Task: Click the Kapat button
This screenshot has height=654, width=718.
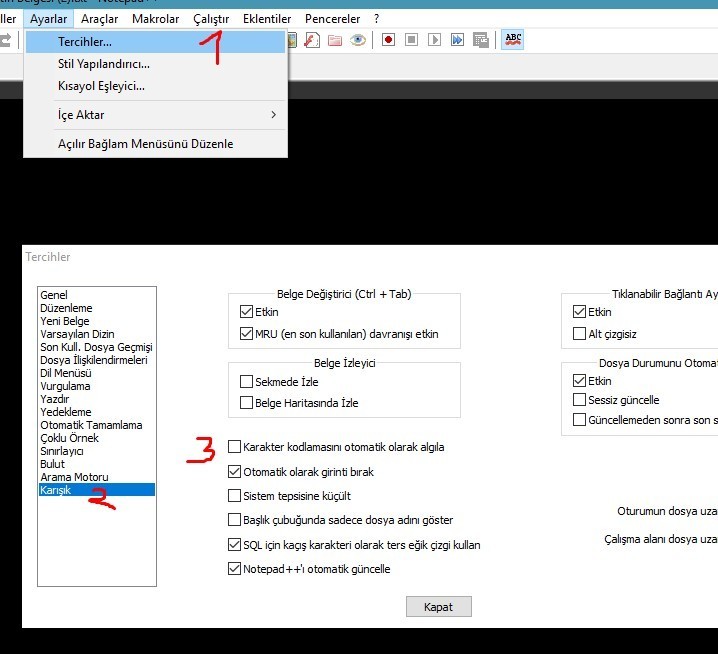Action: click(438, 607)
